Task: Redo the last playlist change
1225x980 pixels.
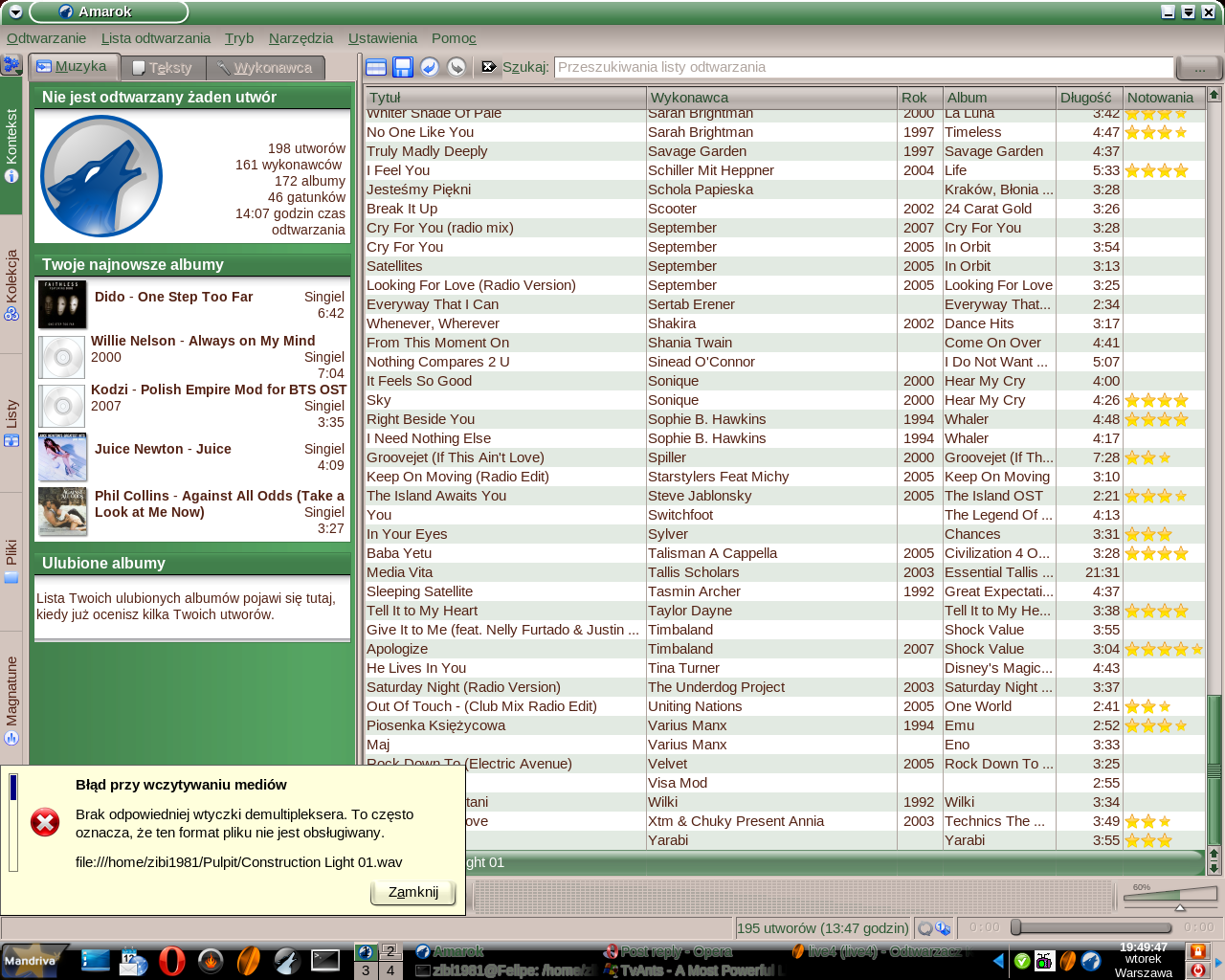Action: tap(457, 67)
